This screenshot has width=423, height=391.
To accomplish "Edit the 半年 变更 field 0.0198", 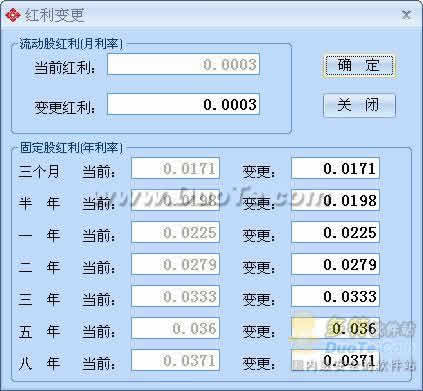I will pyautogui.click(x=335, y=200).
